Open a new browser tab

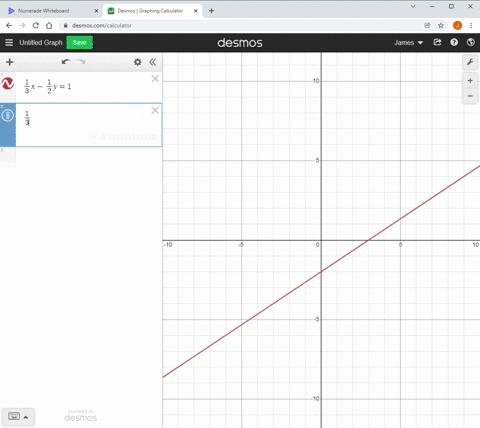211,11
